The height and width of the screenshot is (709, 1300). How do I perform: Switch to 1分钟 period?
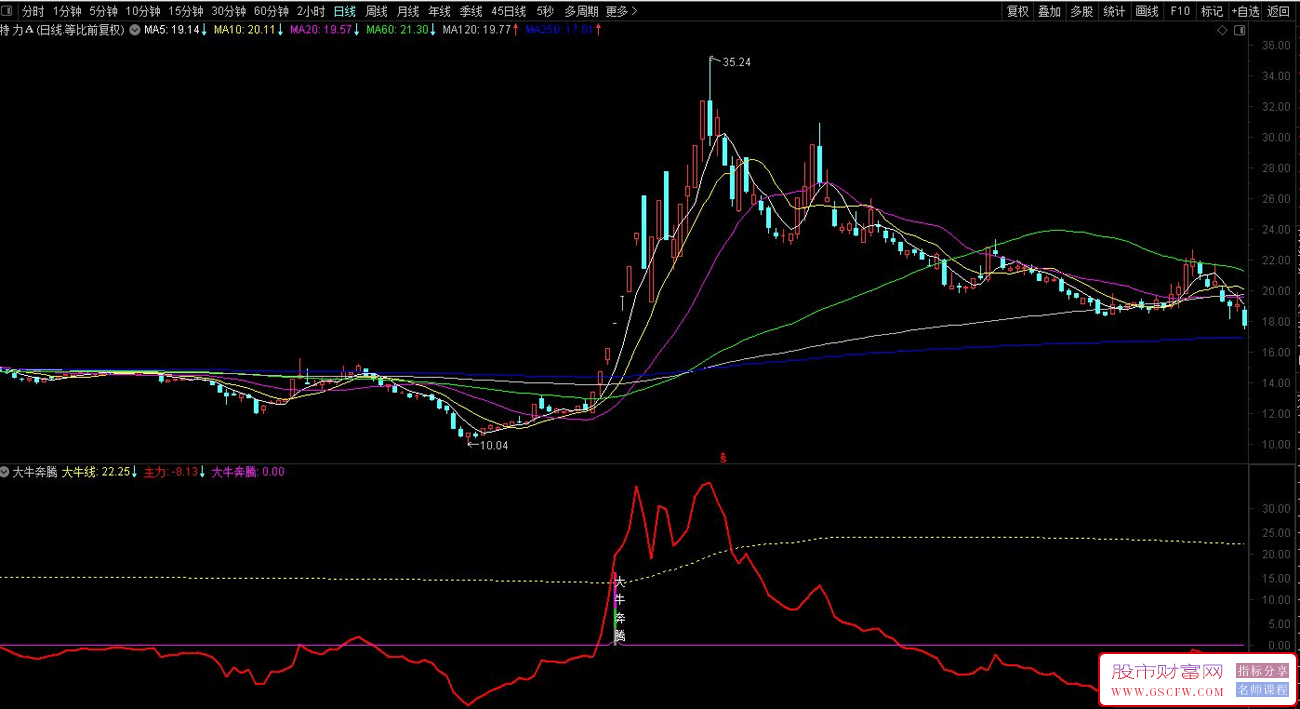click(67, 12)
